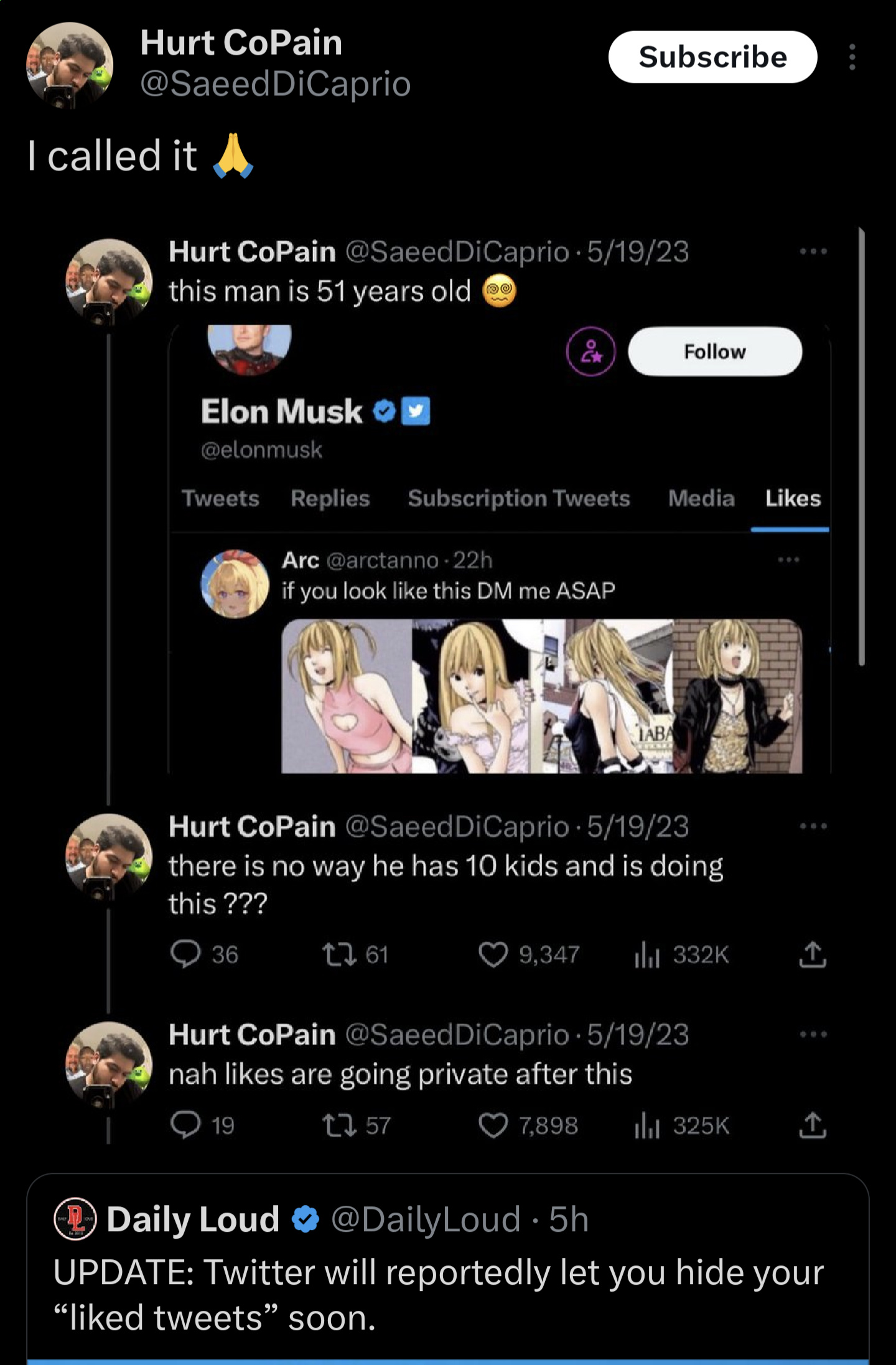This screenshot has height=1365, width=896.
Task: Share the "10 kids" tweet
Action: pyautogui.click(x=812, y=954)
